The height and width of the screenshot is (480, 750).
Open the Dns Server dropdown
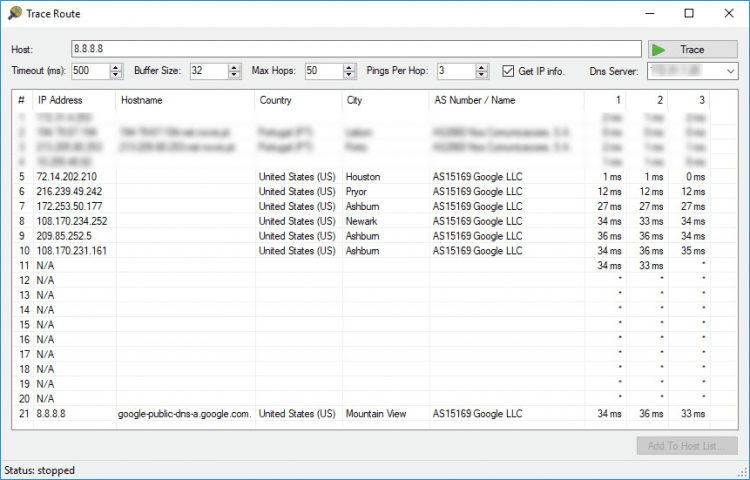coord(730,71)
